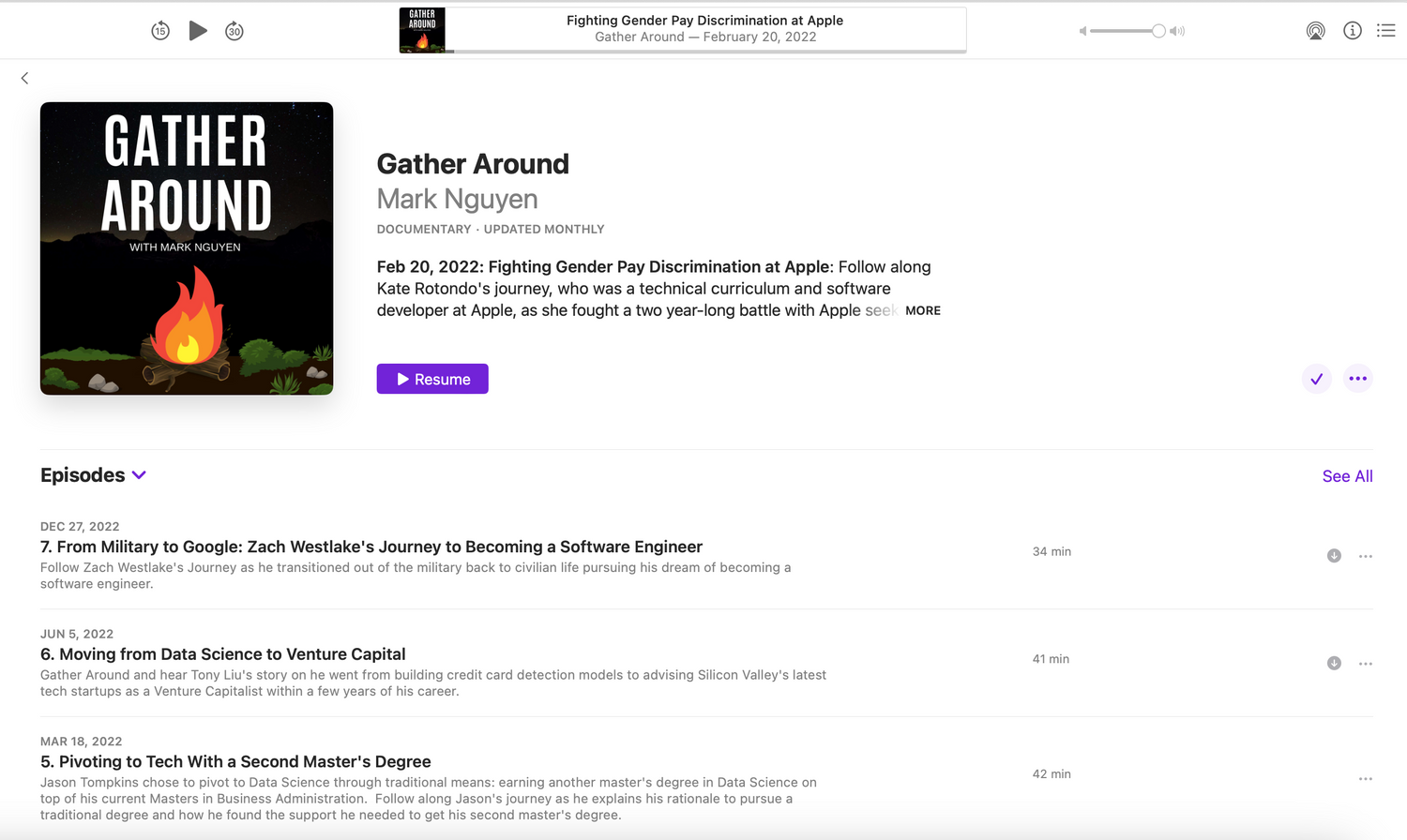Screen dimensions: 1407x840
Task: Open the show's purple more options menu
Action: tap(1357, 379)
